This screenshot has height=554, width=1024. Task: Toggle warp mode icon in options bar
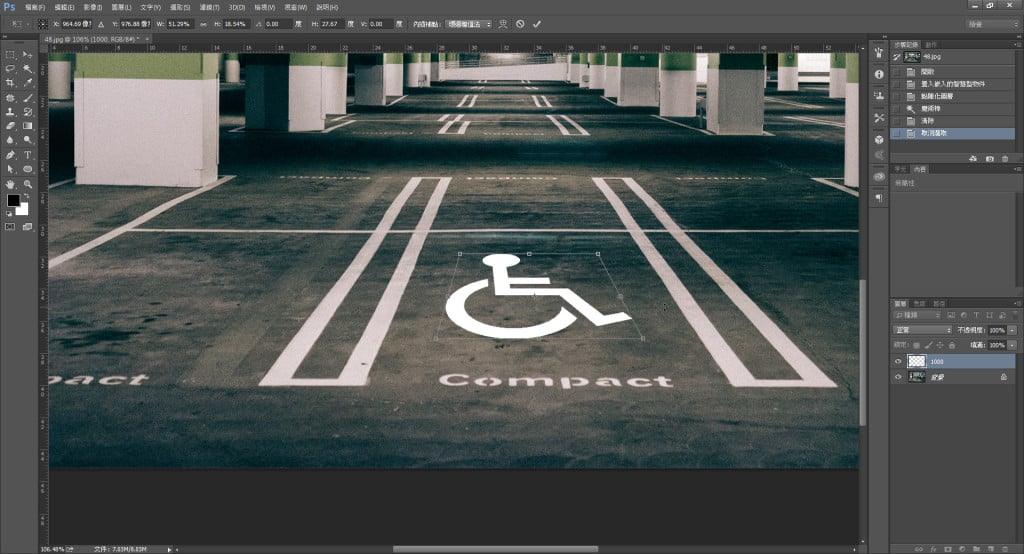503,23
